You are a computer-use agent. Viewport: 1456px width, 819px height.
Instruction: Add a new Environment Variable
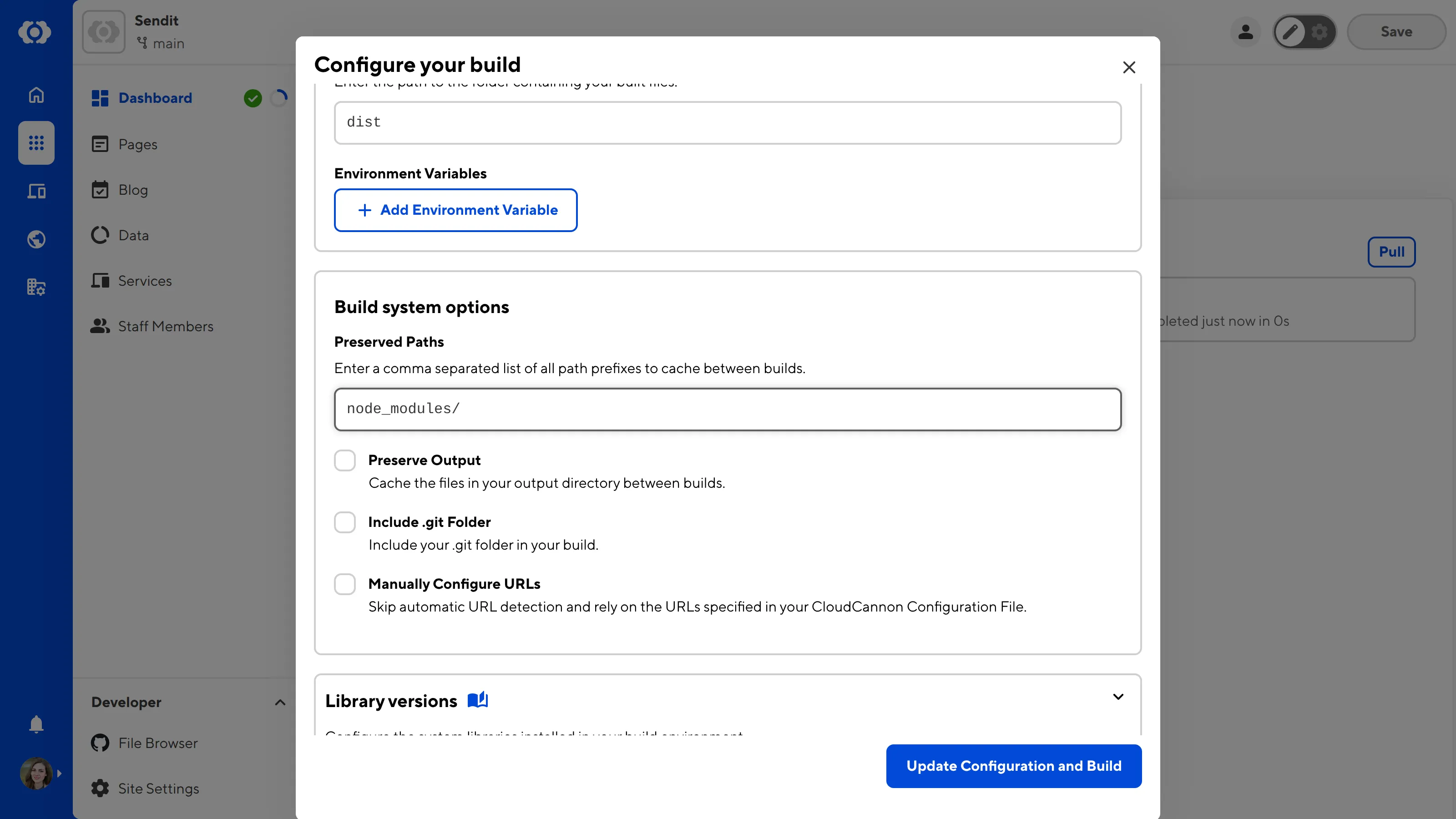[455, 210]
